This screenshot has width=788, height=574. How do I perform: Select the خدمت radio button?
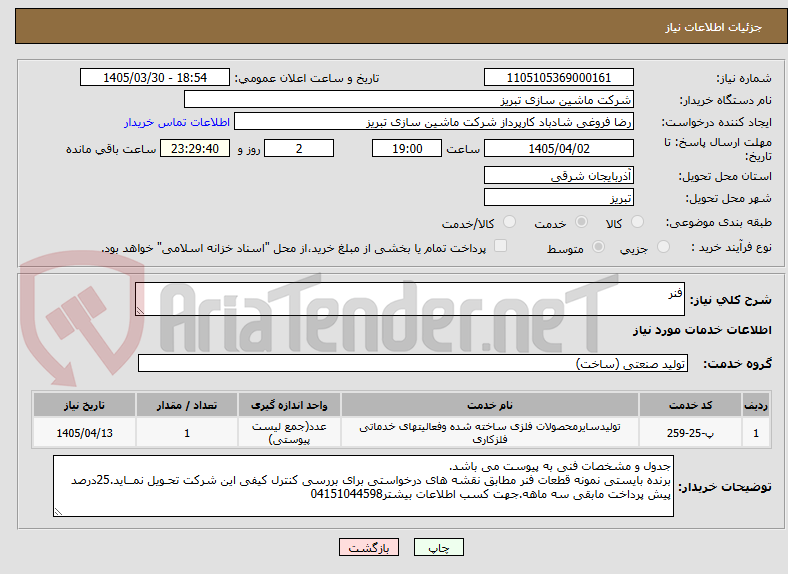pyautogui.click(x=581, y=222)
